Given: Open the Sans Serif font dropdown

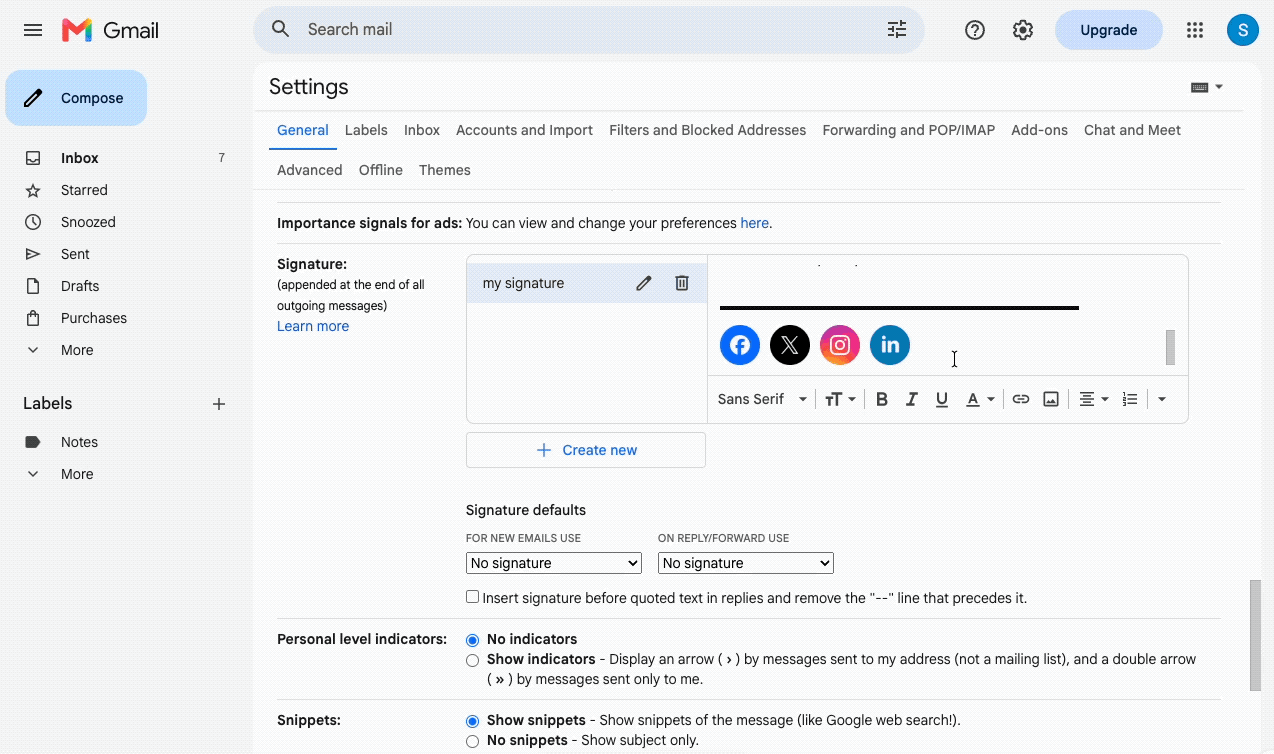Looking at the screenshot, I should click(x=762, y=399).
